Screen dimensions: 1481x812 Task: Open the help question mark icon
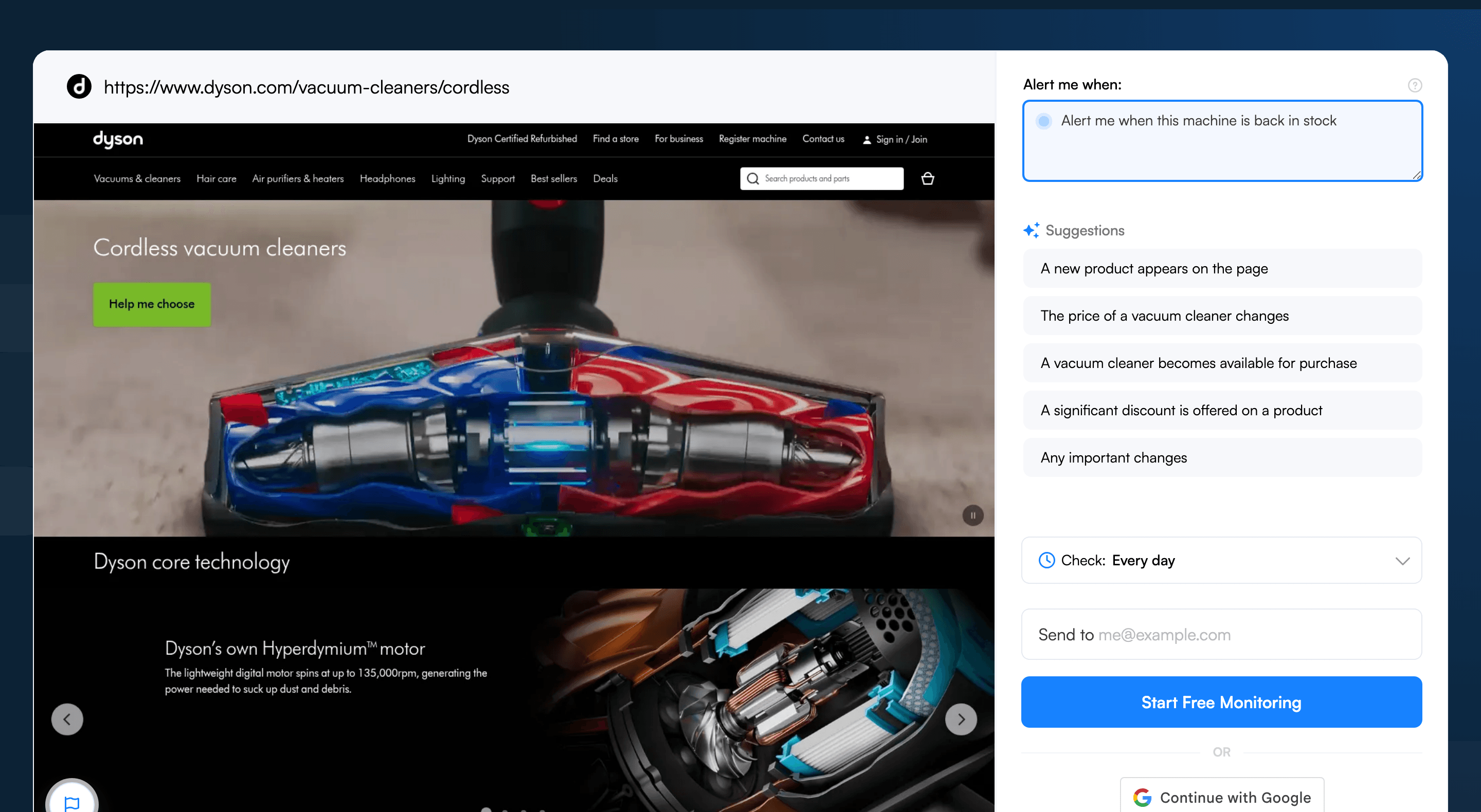point(1415,85)
